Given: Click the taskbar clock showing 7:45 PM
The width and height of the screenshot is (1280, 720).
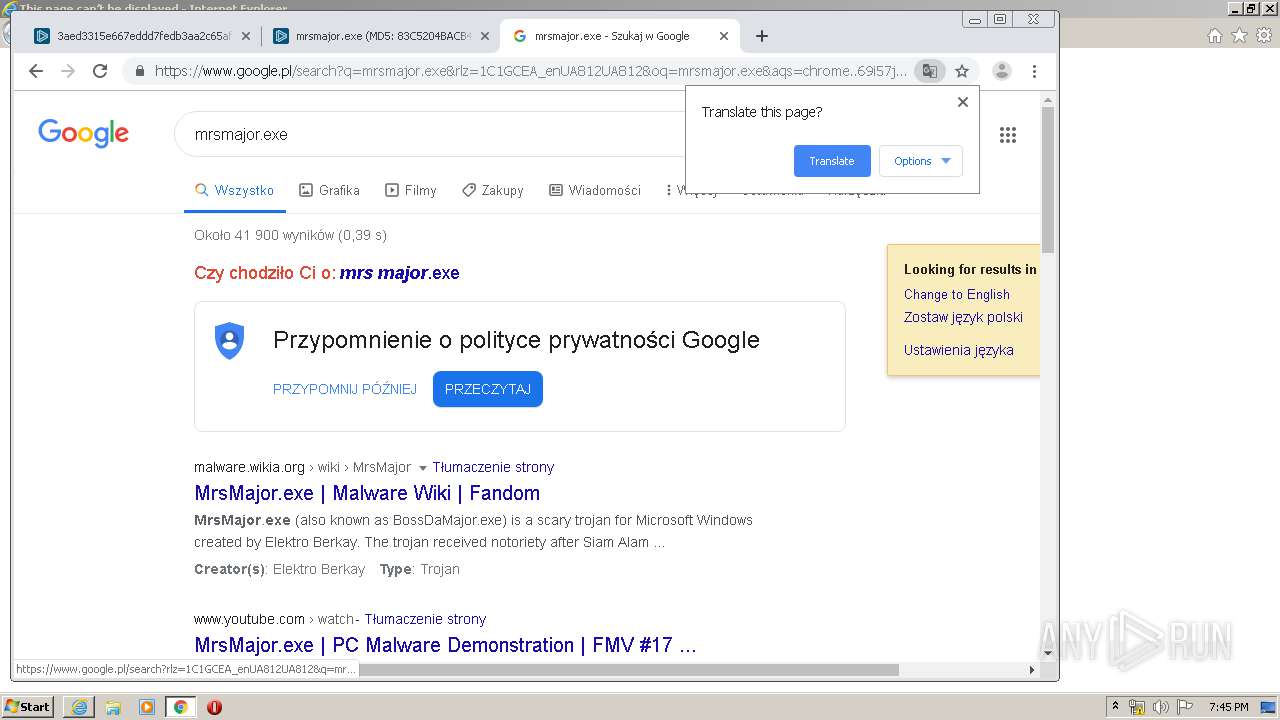Looking at the screenshot, I should 1228,707.
